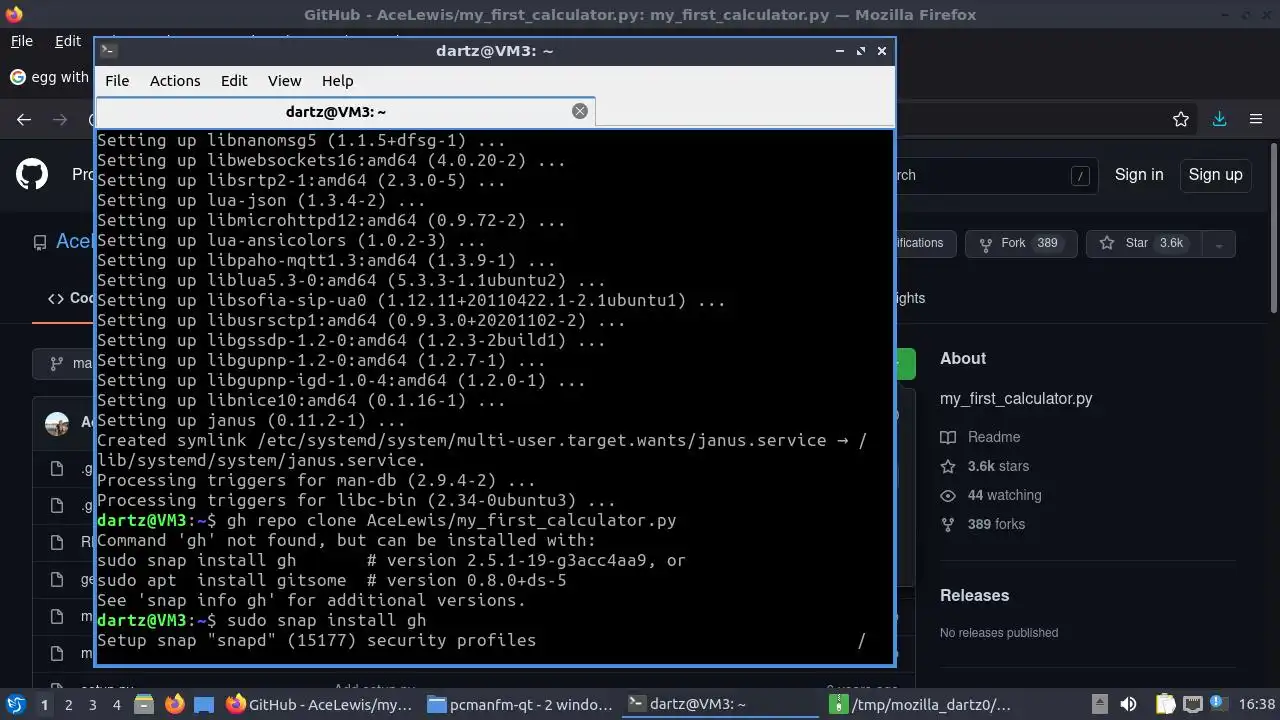The width and height of the screenshot is (1280, 720).
Task: Switch to workspace 2
Action: coord(68,705)
